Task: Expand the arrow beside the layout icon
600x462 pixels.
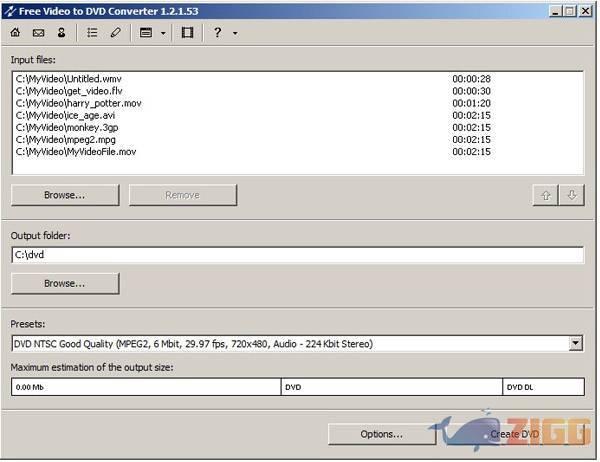Action: click(163, 33)
